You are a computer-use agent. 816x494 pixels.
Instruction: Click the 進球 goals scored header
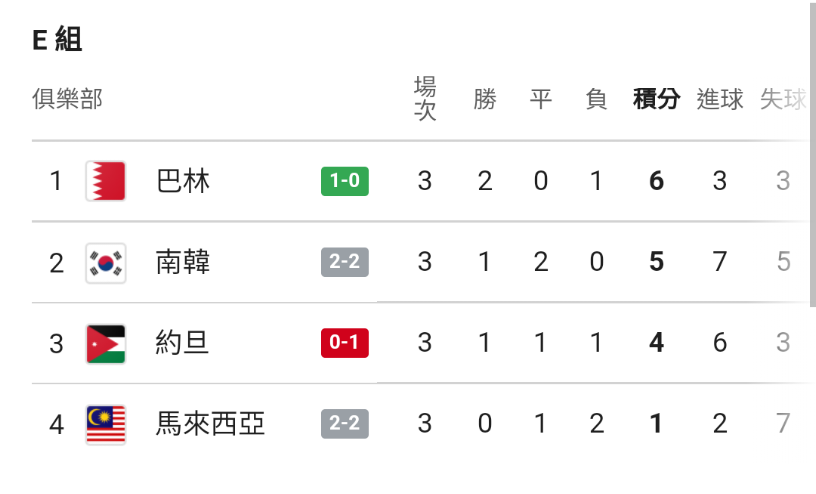pos(720,99)
